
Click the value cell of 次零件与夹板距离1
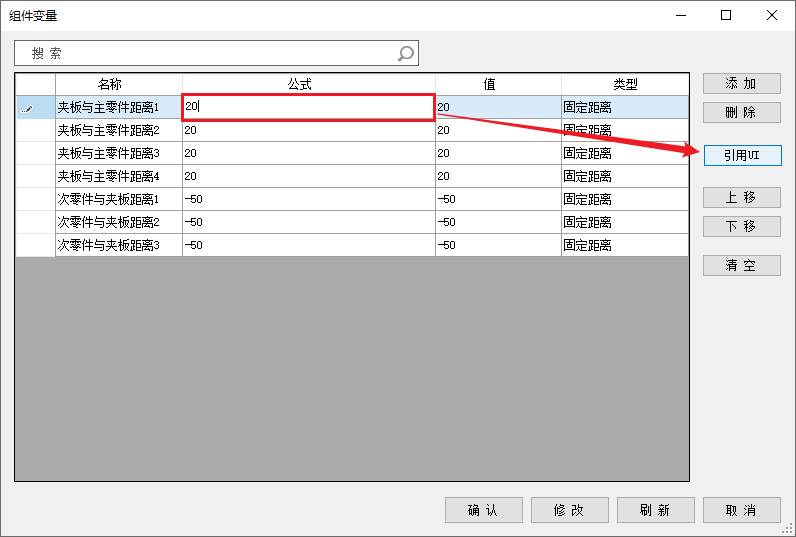[x=499, y=199]
